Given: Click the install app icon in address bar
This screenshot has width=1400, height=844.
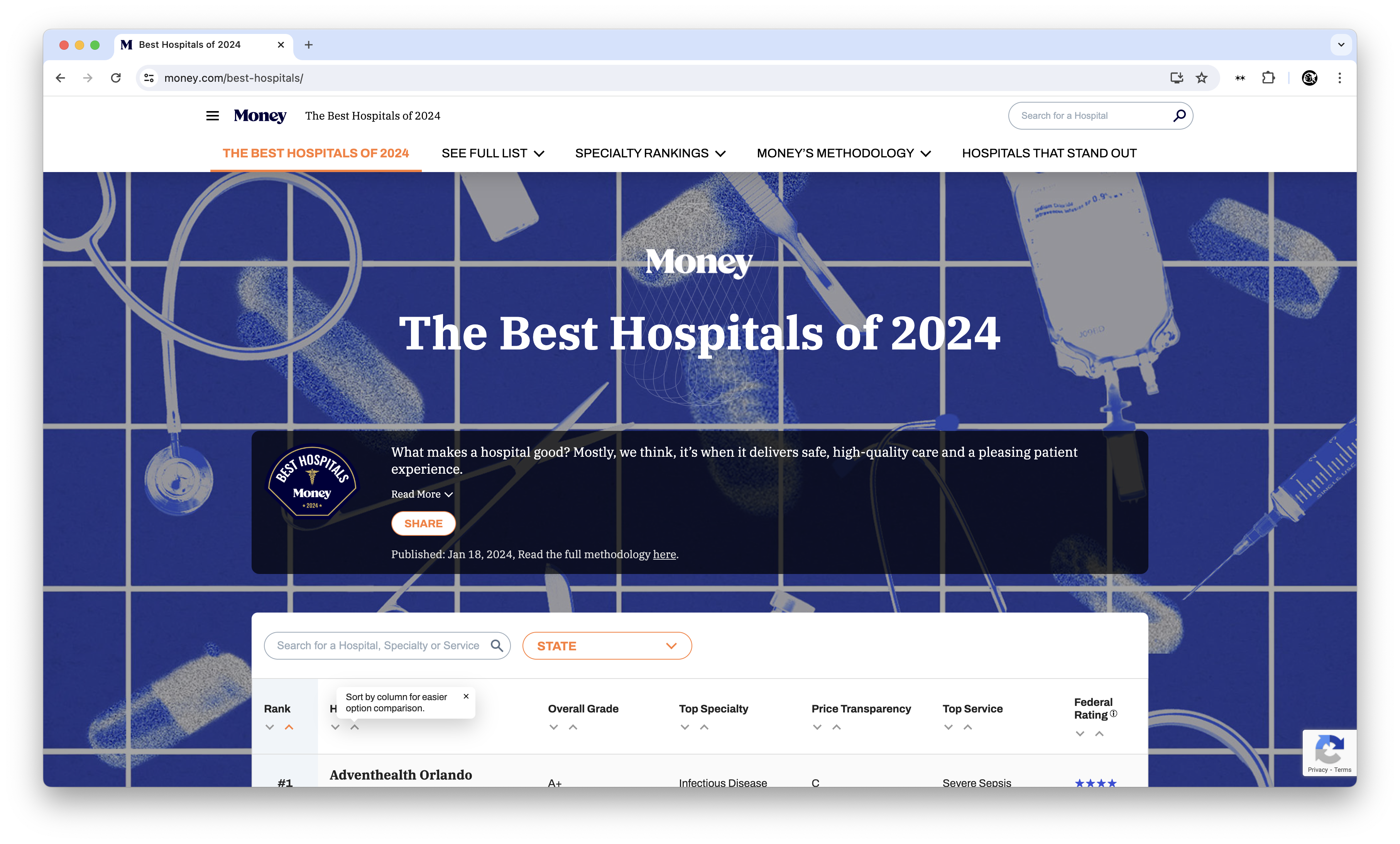Looking at the screenshot, I should coord(1176,78).
